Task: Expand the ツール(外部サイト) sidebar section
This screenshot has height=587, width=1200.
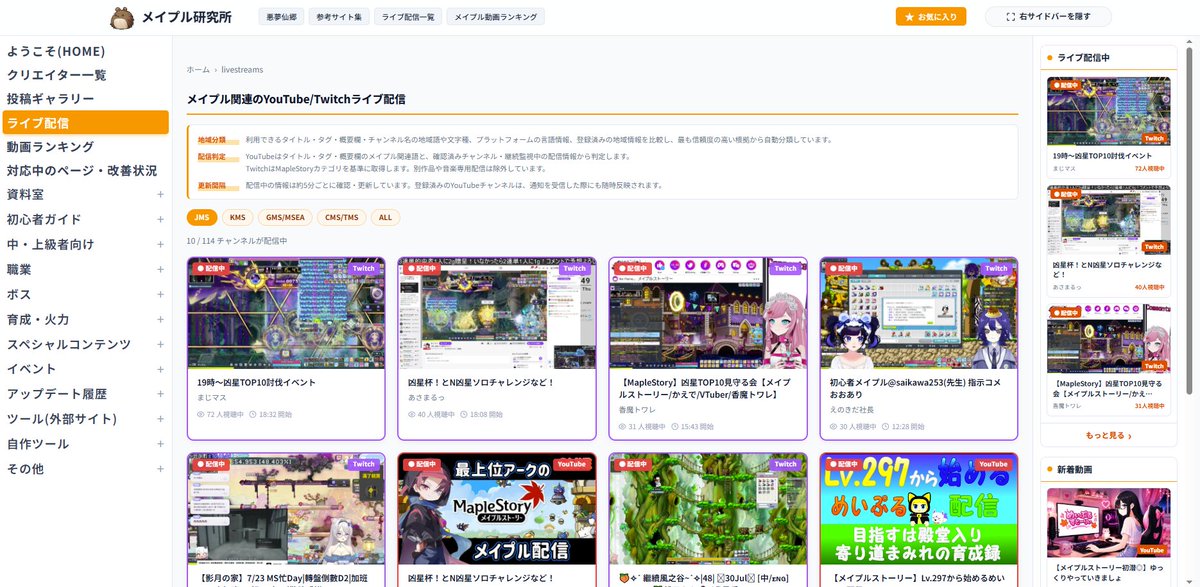Action: pos(160,419)
